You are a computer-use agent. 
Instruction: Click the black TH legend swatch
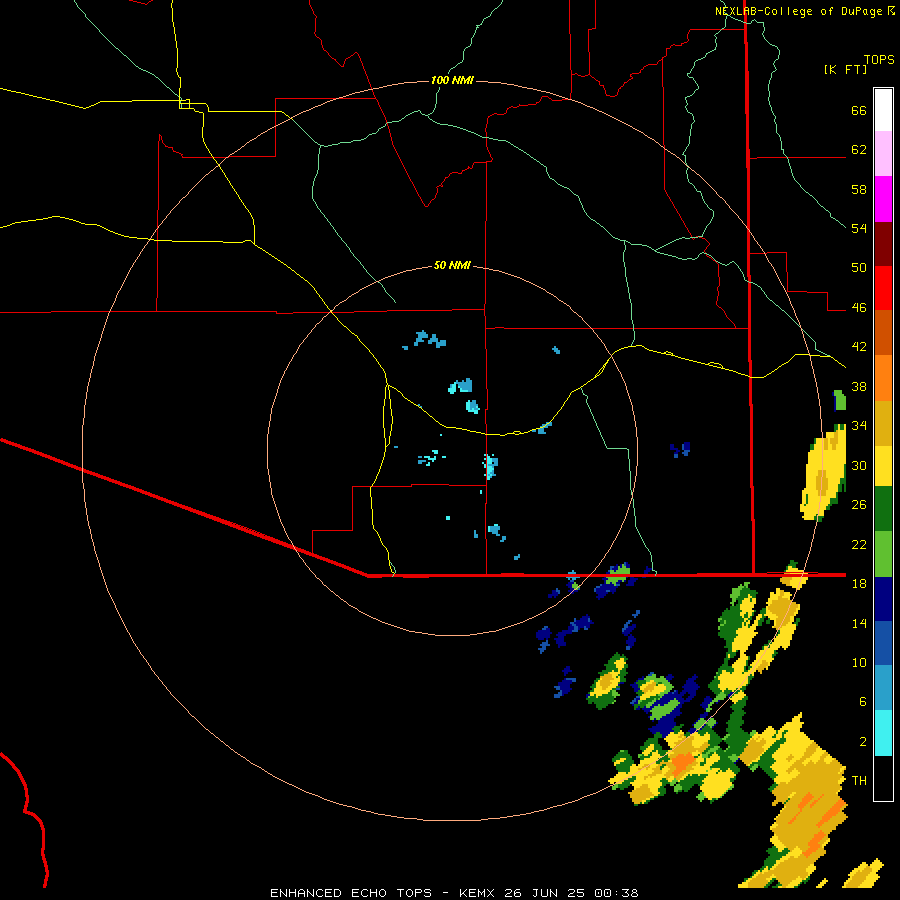[x=883, y=778]
